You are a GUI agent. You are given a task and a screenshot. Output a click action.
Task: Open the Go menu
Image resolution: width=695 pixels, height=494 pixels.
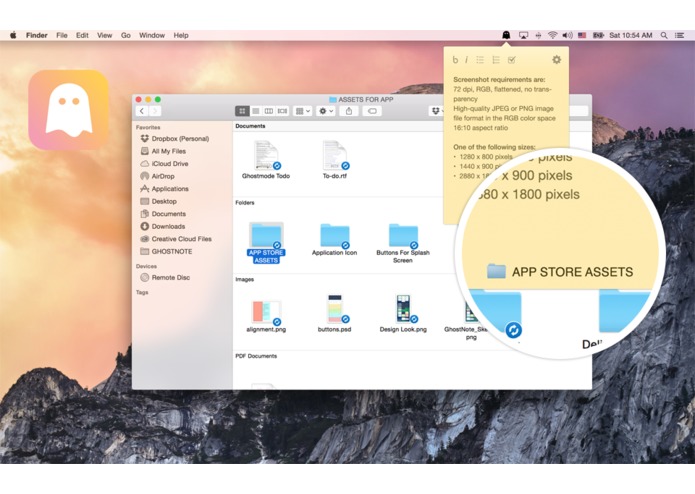click(x=126, y=35)
